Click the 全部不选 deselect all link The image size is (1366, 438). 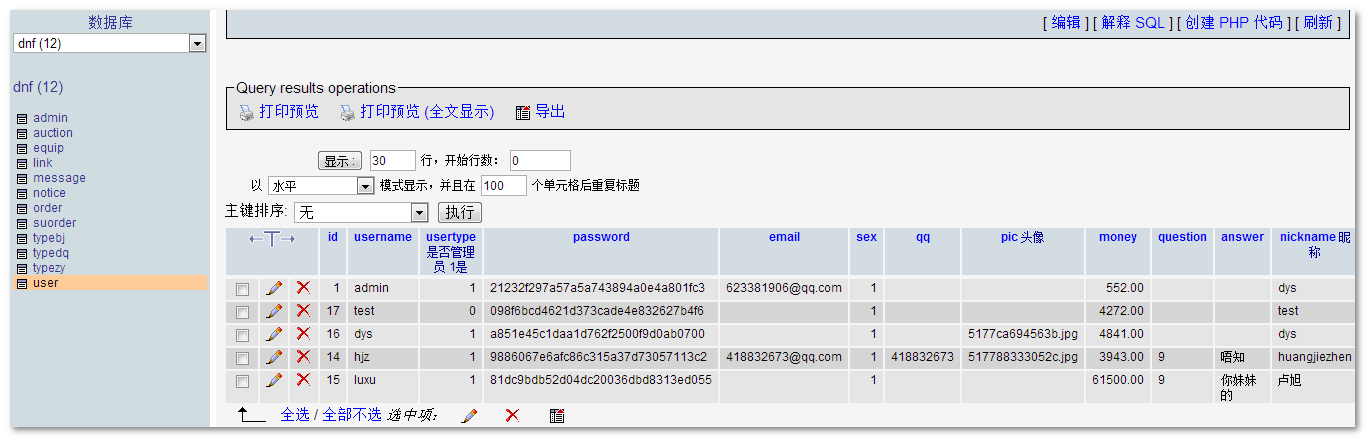click(x=352, y=415)
